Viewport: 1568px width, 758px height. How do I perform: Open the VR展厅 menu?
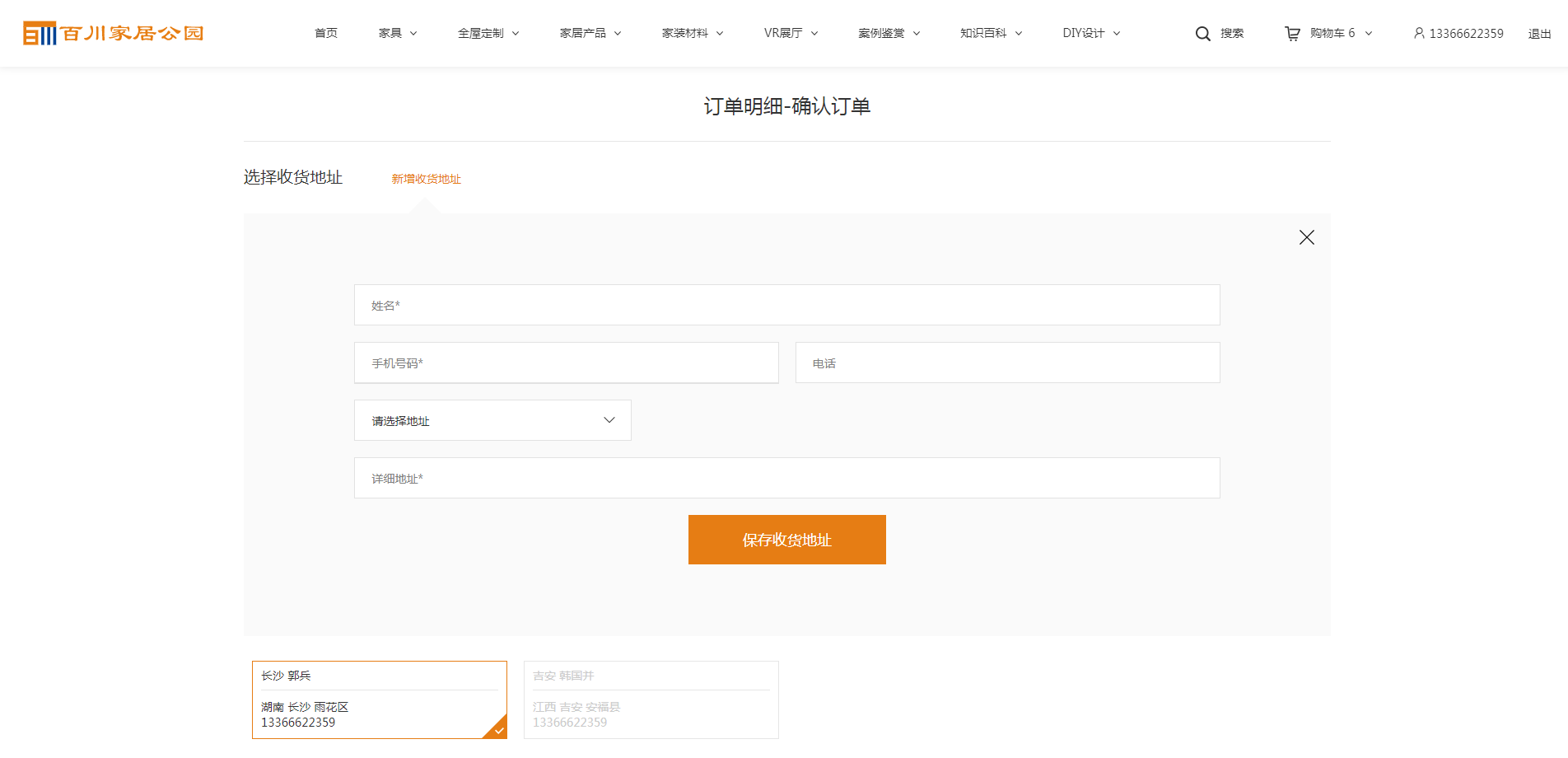point(791,34)
